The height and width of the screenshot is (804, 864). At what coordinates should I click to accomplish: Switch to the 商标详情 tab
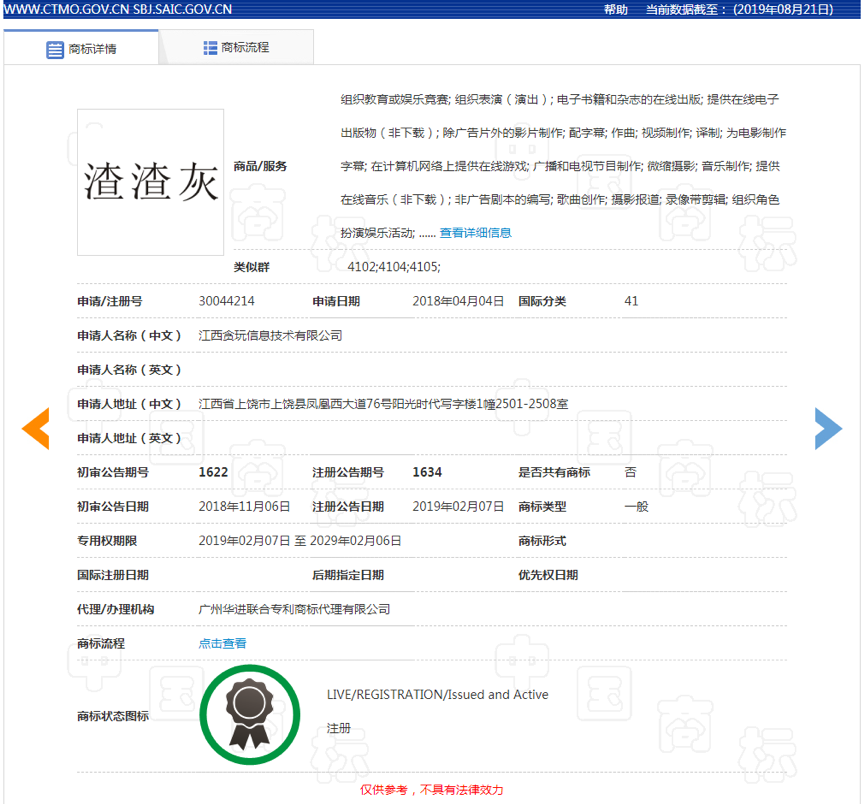(x=81, y=48)
